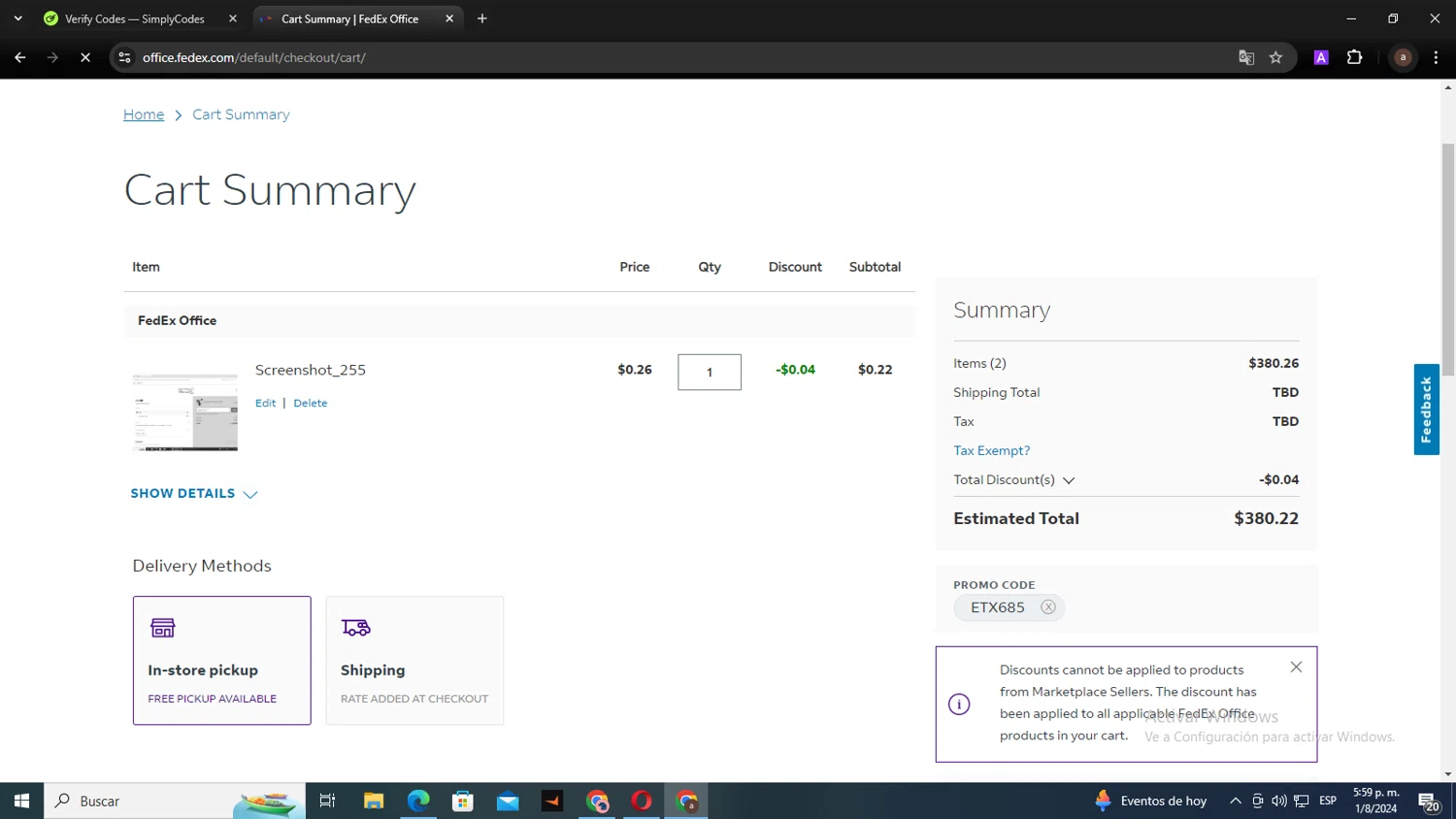Viewport: 1456px width, 819px height.
Task: Click the Buscar taskbar search box
Action: 175,801
